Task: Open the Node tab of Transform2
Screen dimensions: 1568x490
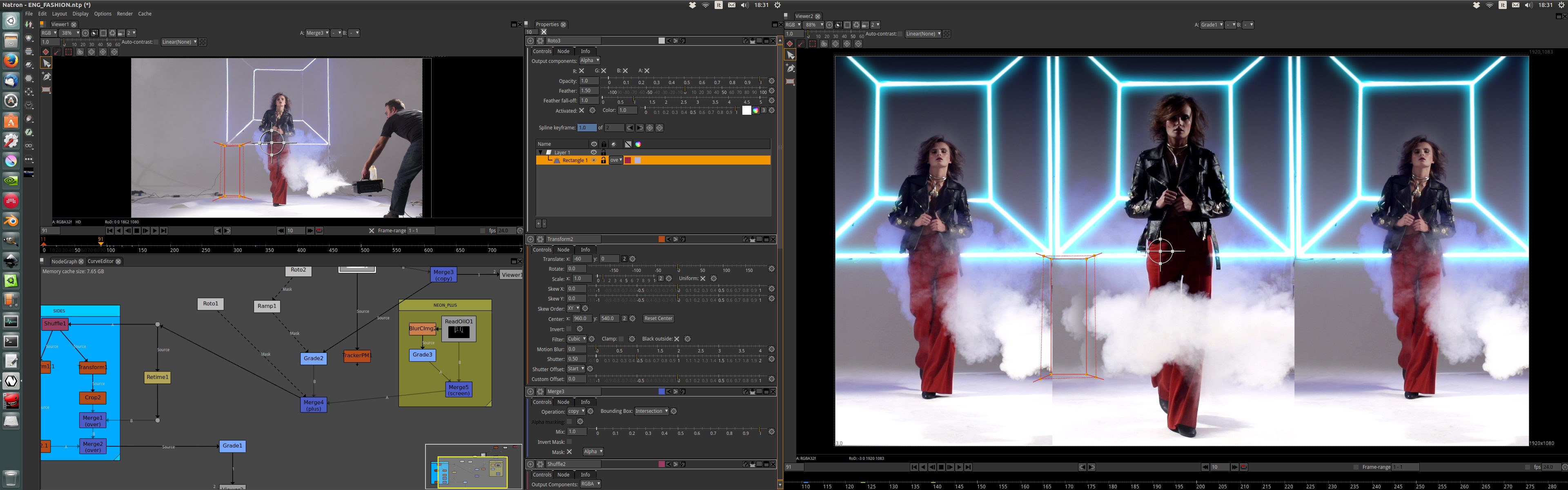Action: [563, 249]
